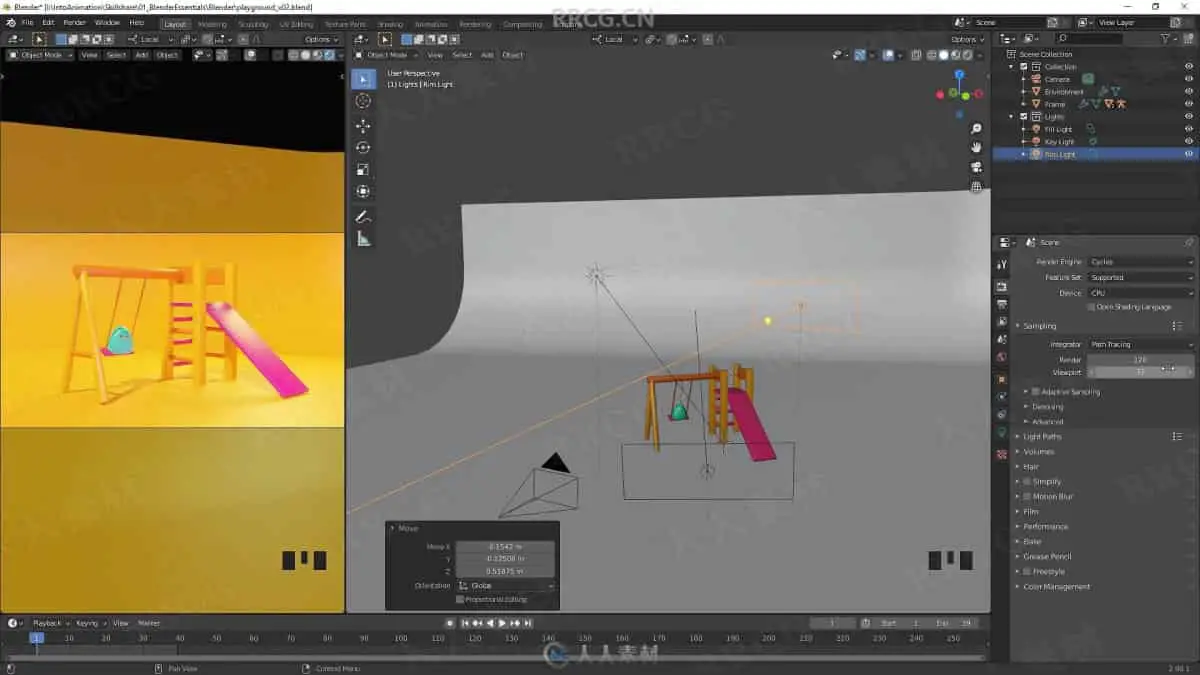Image resolution: width=1200 pixels, height=675 pixels.
Task: Enable the Freestyle checkbox
Action: point(1027,571)
